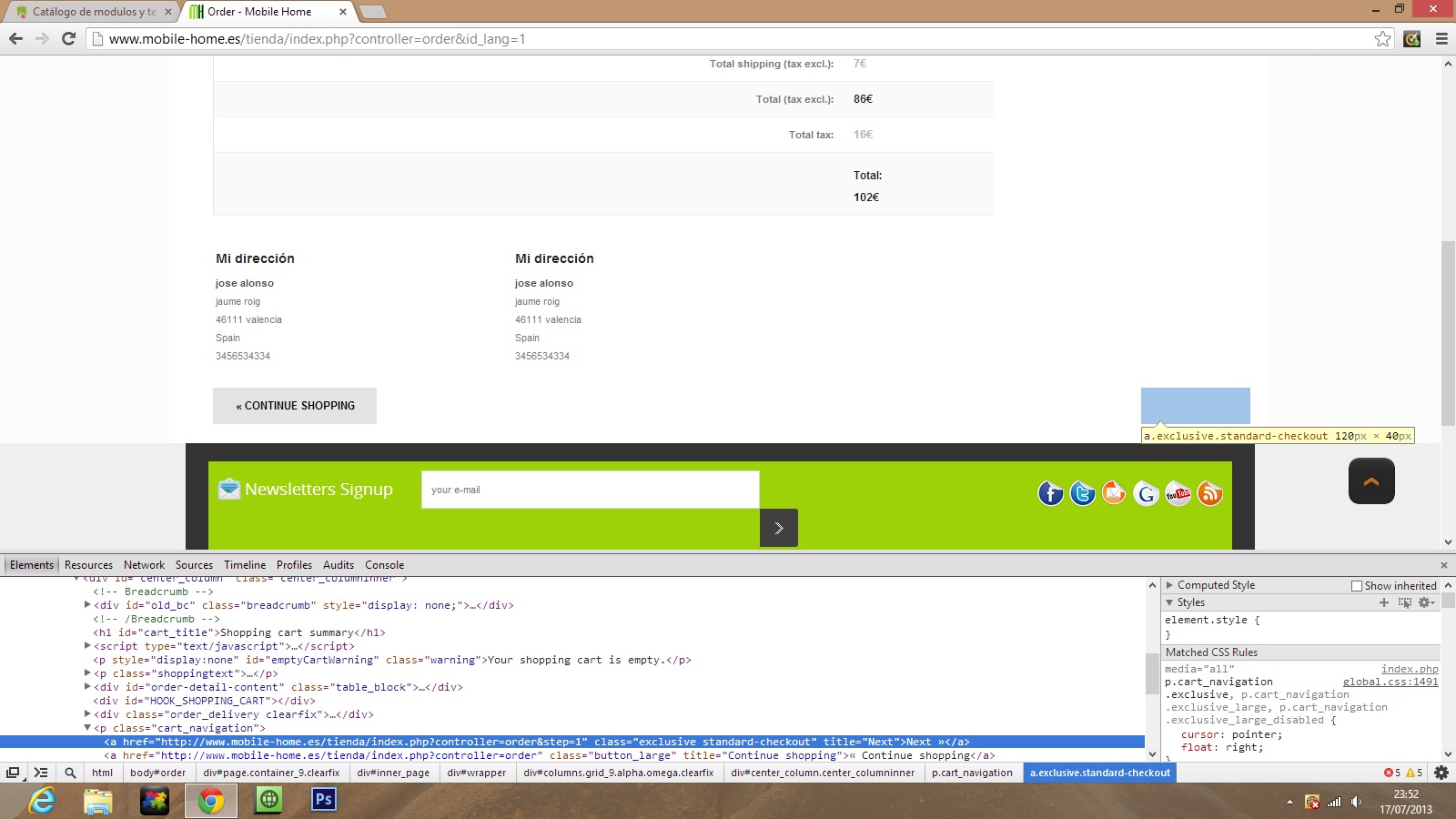The height and width of the screenshot is (819, 1456).
Task: Open the global.css:1491 source link
Action: (1390, 682)
